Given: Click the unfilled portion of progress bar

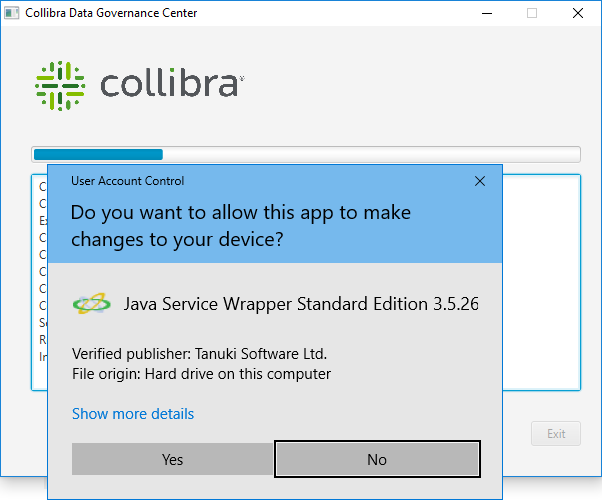Looking at the screenshot, I should point(370,154).
